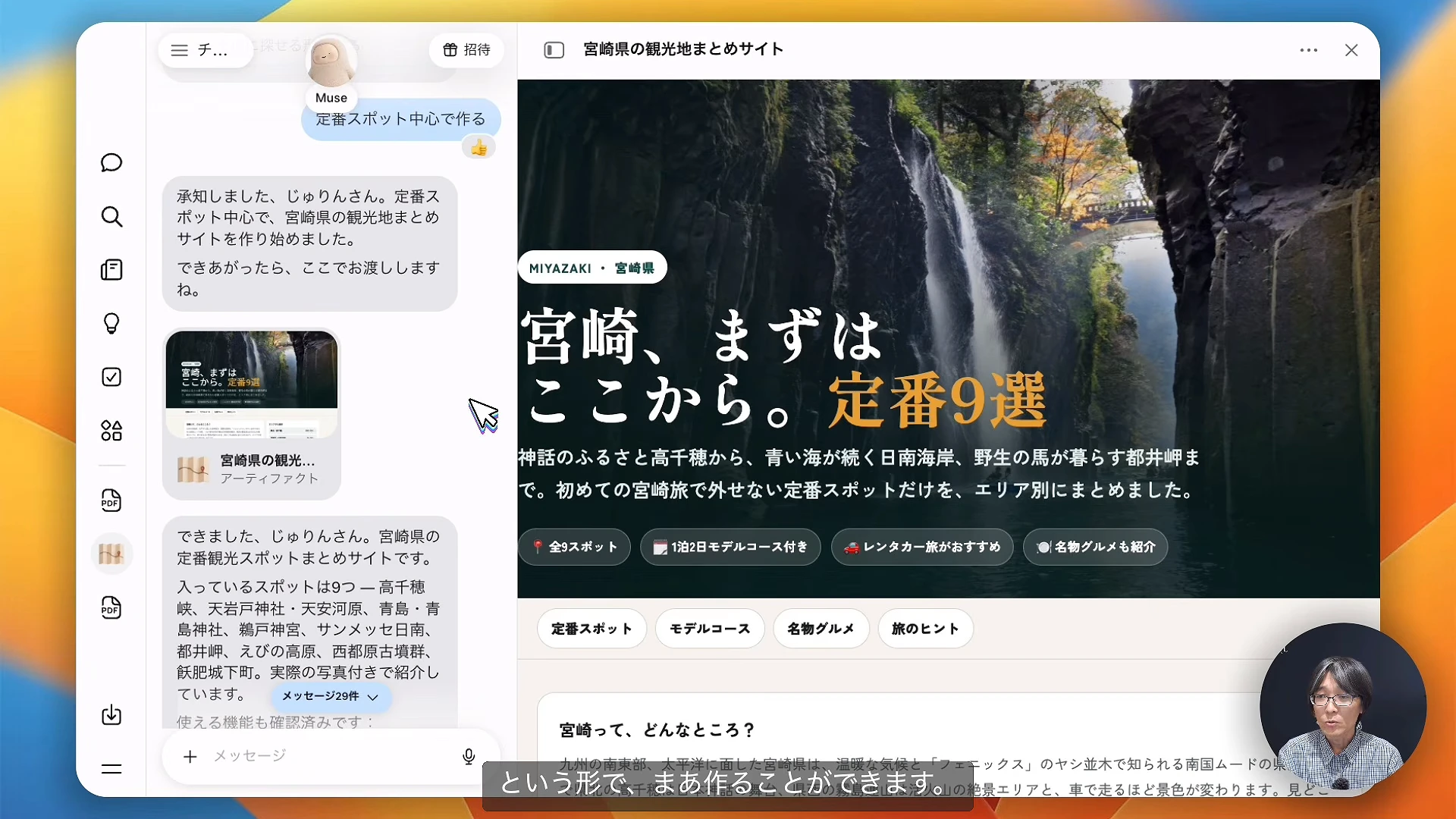This screenshot has height=819, width=1456.
Task: Click the Muse avatar
Action: pos(331,62)
